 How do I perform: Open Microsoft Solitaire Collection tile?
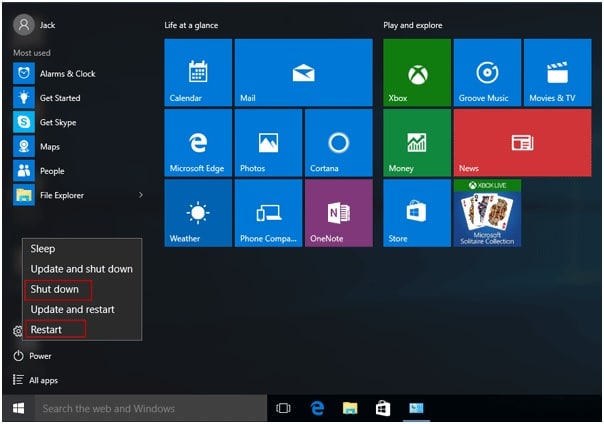coord(487,213)
